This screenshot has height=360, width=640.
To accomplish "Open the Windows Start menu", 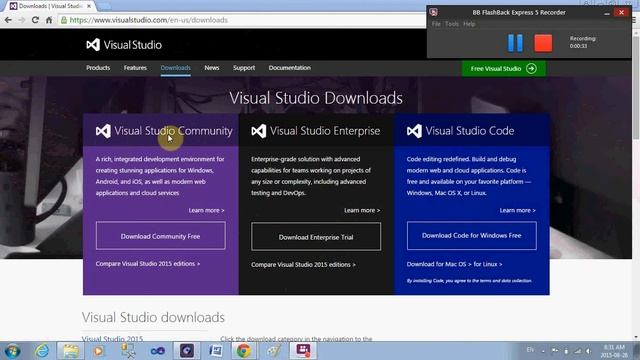I will pos(13,351).
